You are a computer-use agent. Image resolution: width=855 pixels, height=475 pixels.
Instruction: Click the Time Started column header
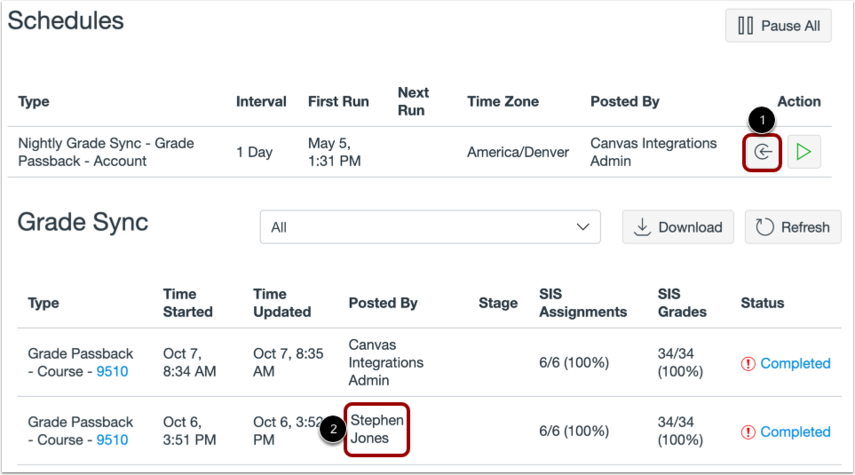click(188, 303)
